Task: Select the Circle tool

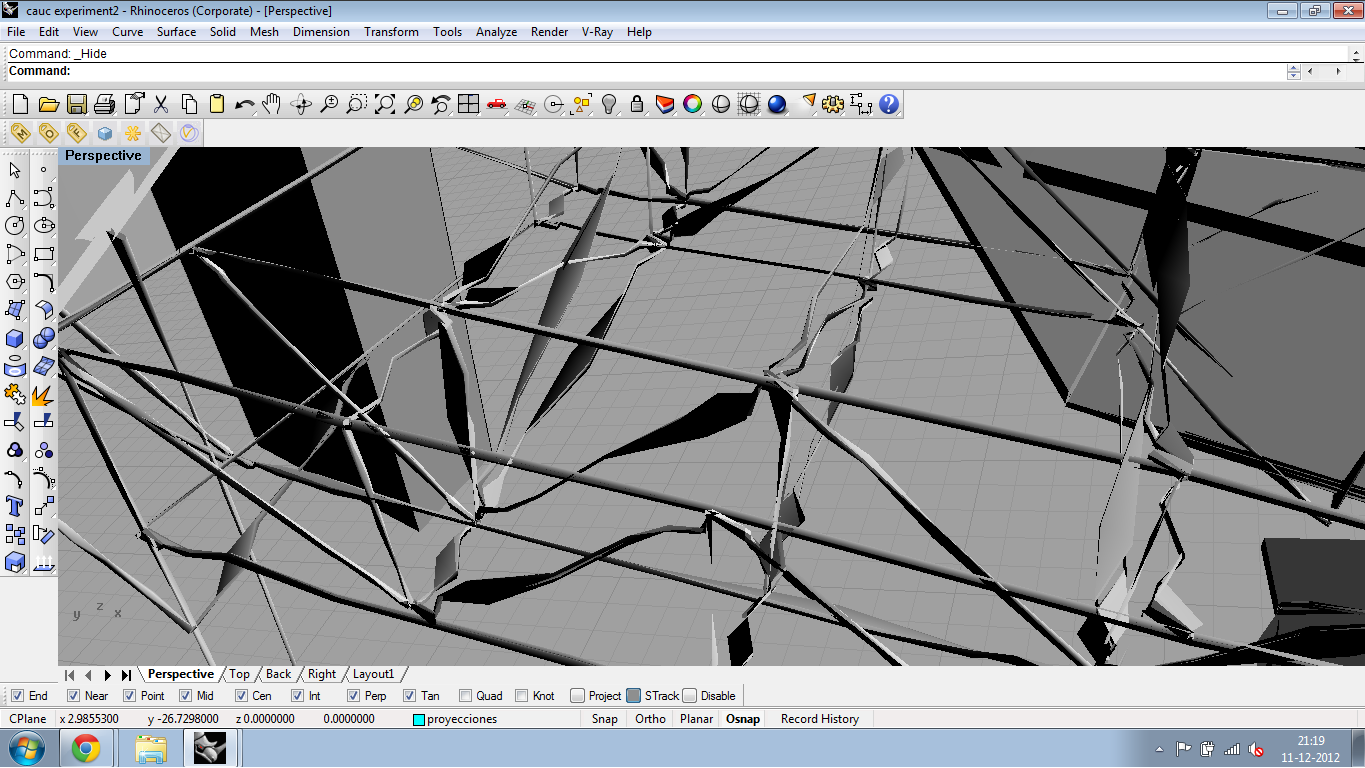Action: pyautogui.click(x=15, y=226)
